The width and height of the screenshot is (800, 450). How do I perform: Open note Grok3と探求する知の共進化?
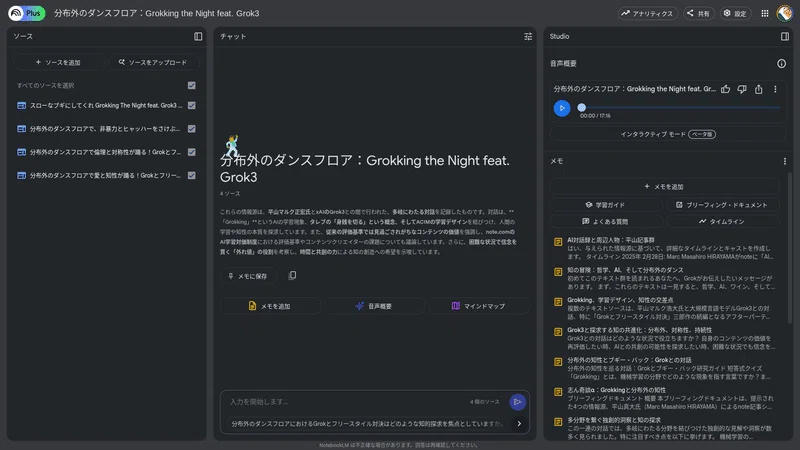point(664,338)
